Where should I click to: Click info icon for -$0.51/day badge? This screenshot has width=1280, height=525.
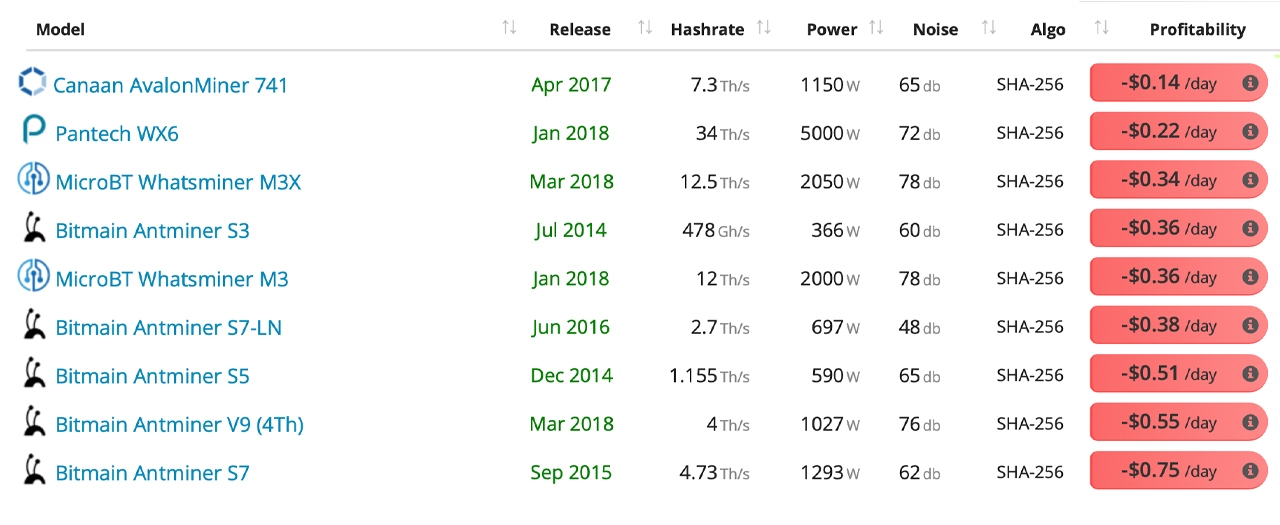pos(1249,374)
